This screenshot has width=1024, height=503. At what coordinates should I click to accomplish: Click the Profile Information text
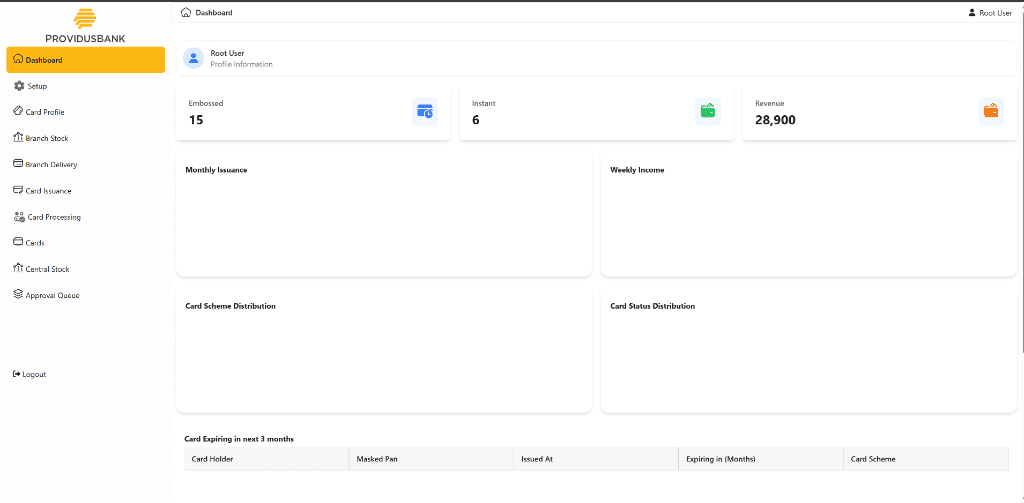click(242, 64)
